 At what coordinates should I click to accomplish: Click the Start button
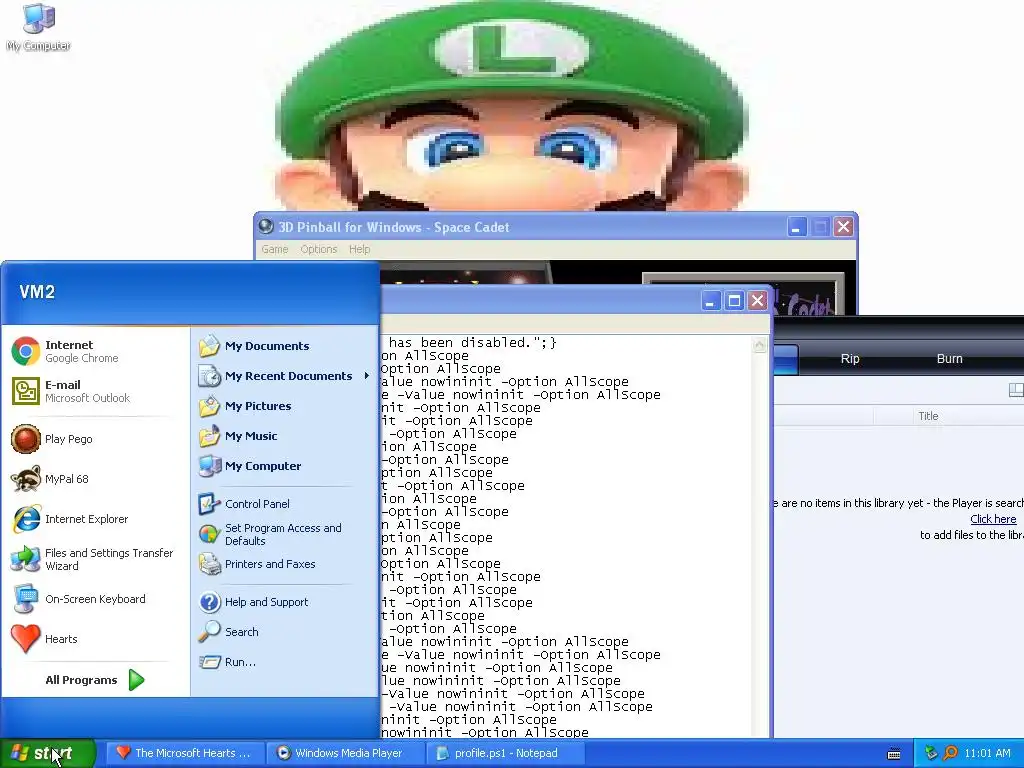click(x=48, y=753)
